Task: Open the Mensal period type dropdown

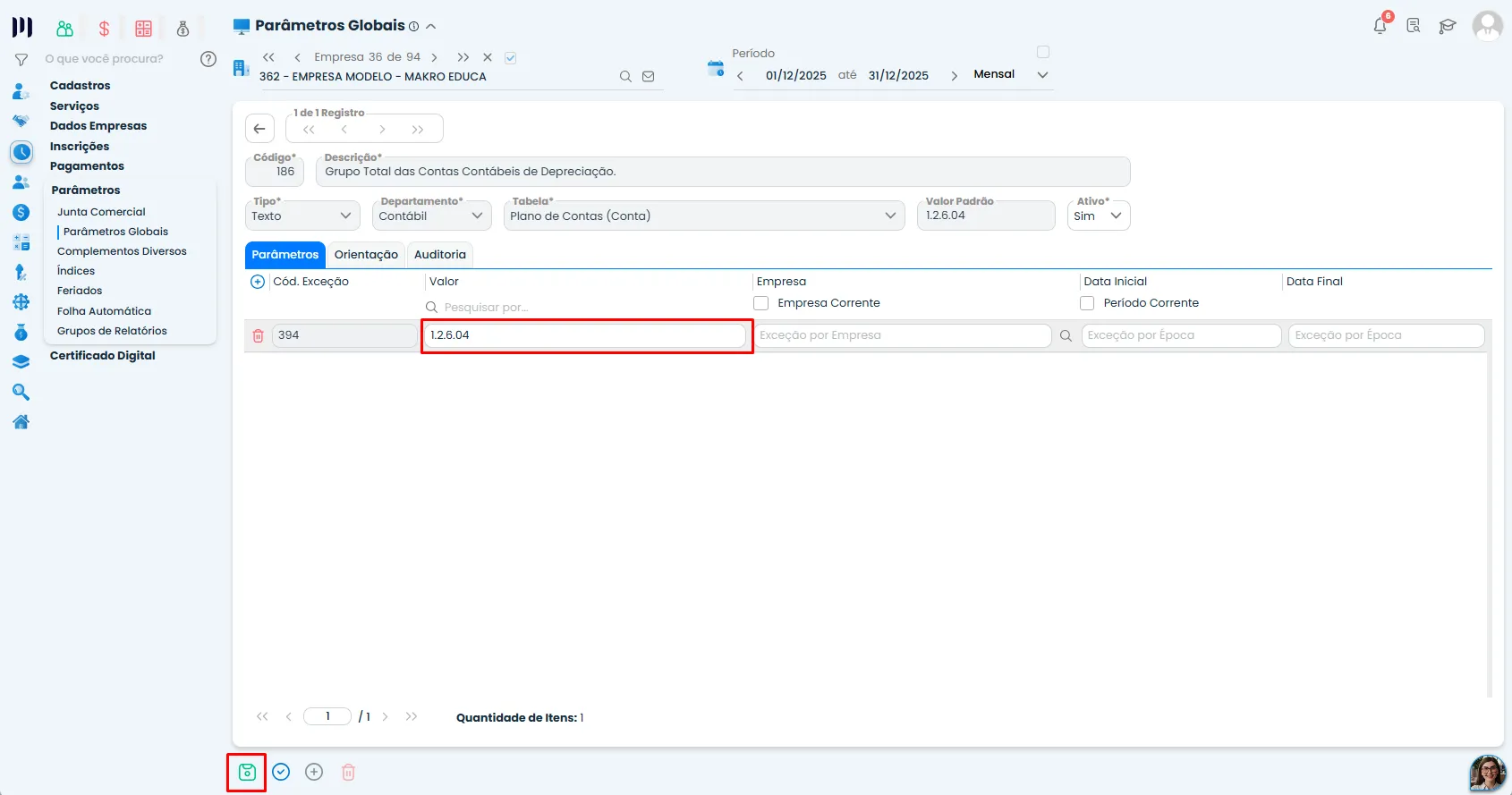Action: click(x=1011, y=74)
